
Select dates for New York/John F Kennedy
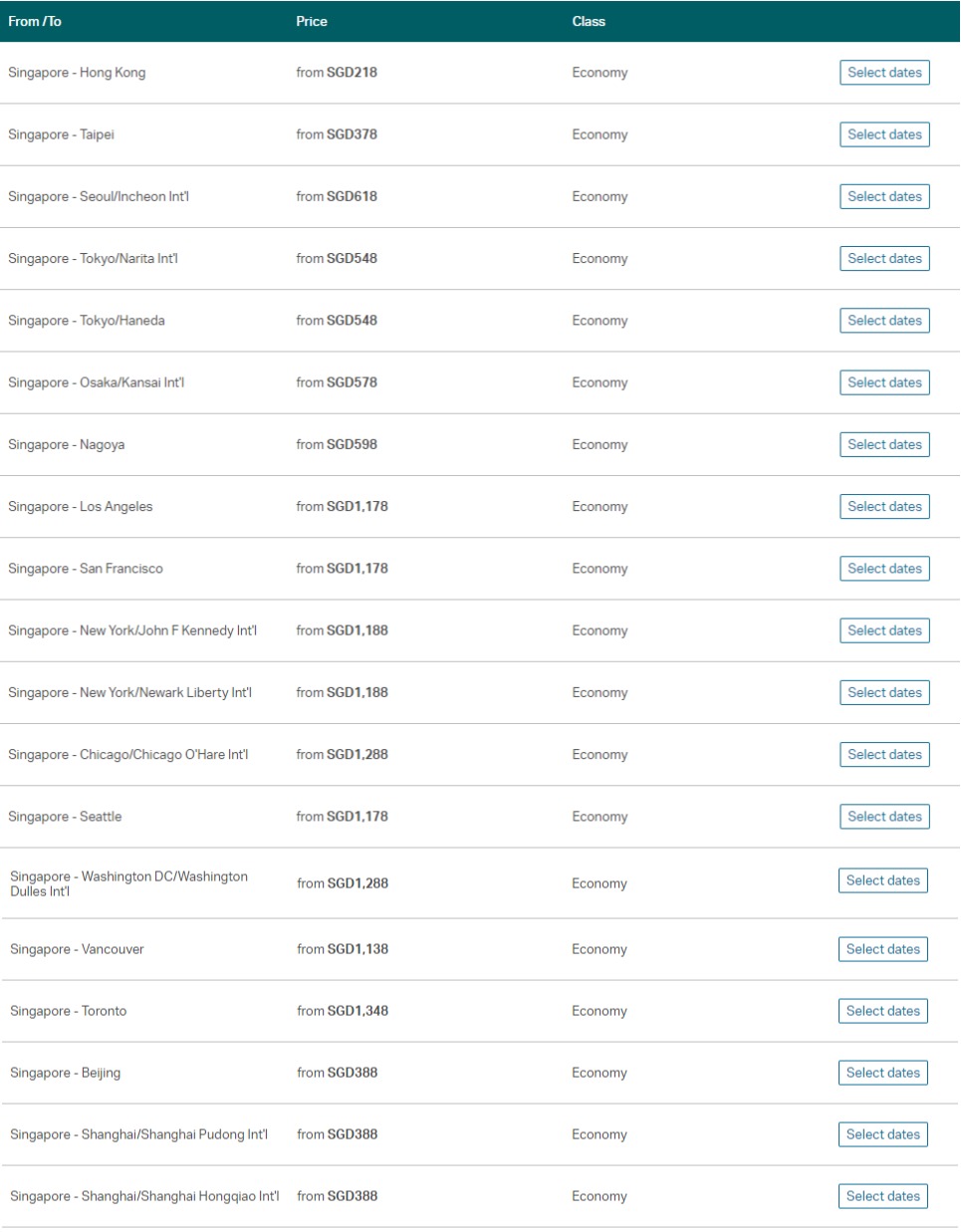pyautogui.click(x=884, y=630)
